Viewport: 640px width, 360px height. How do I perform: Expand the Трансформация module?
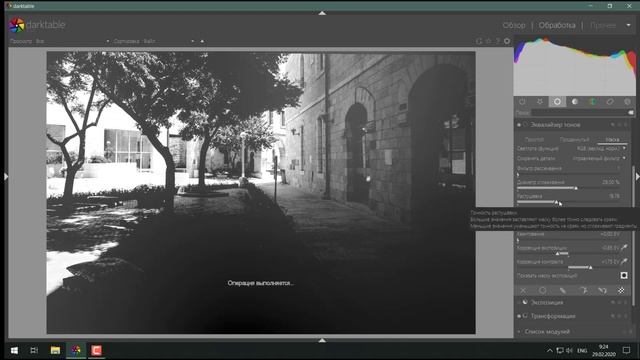click(x=553, y=316)
